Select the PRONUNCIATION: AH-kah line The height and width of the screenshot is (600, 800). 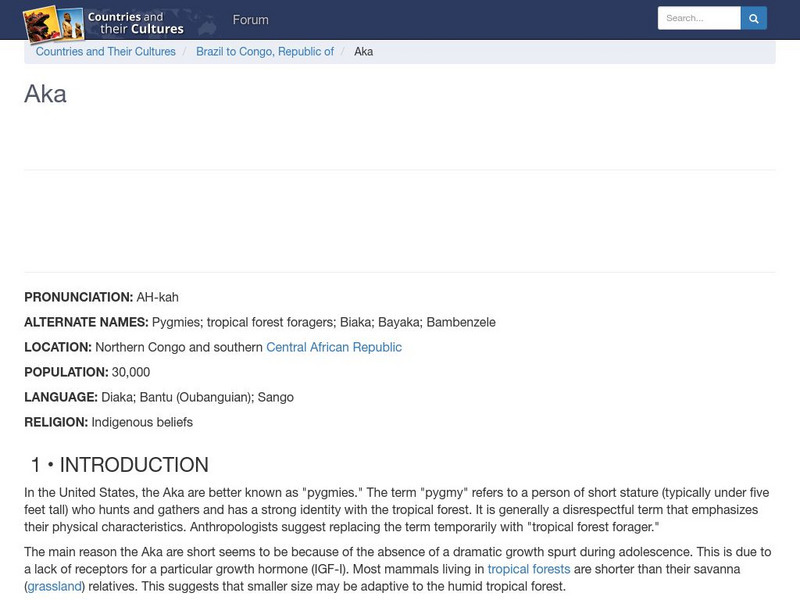click(102, 297)
